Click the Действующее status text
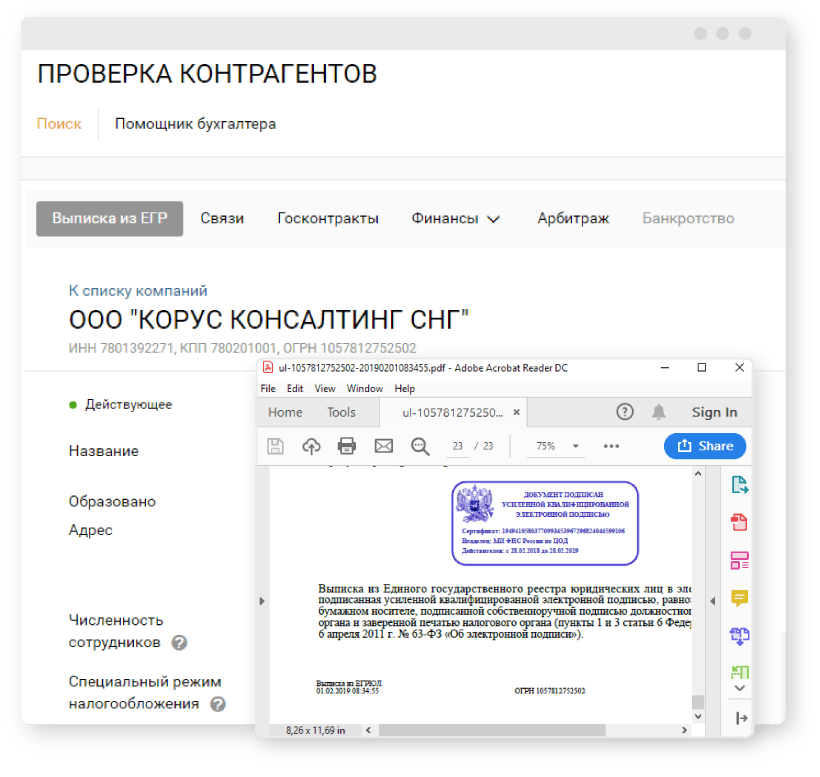The height and width of the screenshot is (777, 820). (129, 405)
